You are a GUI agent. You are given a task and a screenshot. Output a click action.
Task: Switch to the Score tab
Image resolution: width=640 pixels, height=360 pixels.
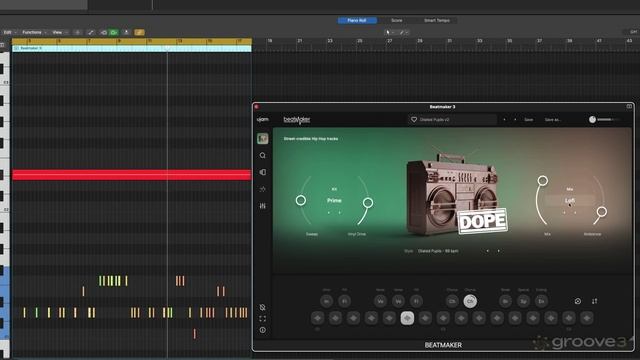[x=396, y=20]
